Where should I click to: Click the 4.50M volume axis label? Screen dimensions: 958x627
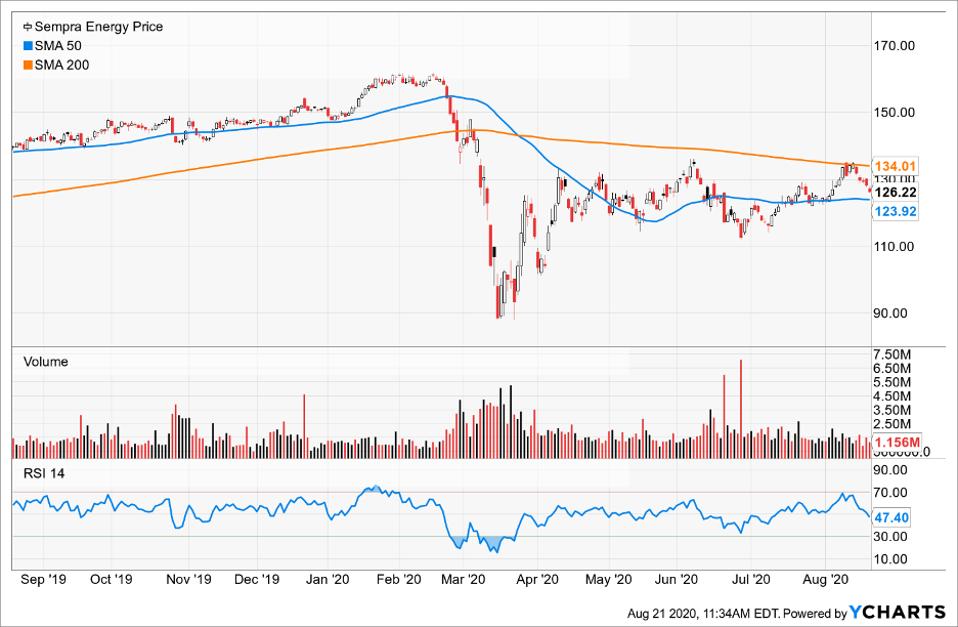coord(893,397)
